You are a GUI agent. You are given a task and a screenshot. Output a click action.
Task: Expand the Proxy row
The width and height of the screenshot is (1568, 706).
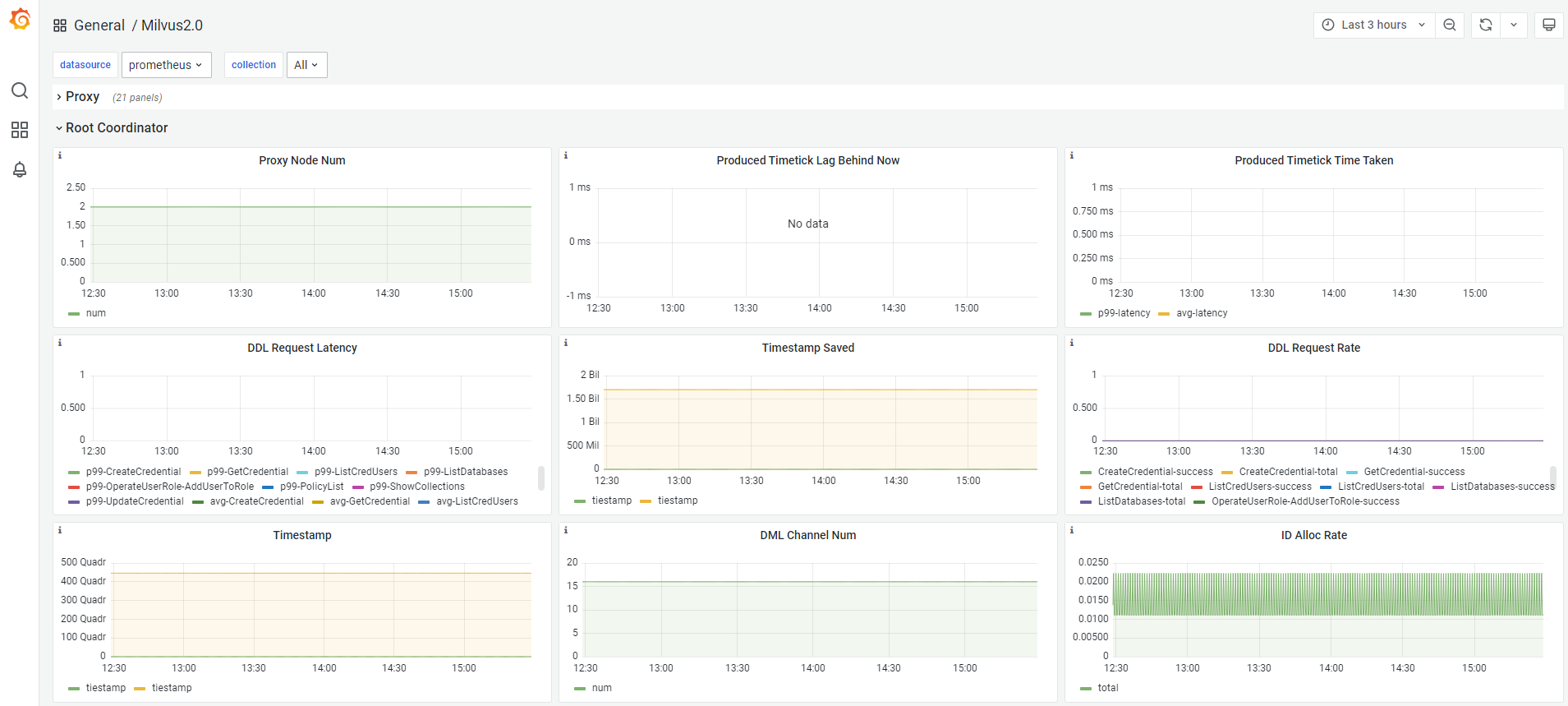82,97
